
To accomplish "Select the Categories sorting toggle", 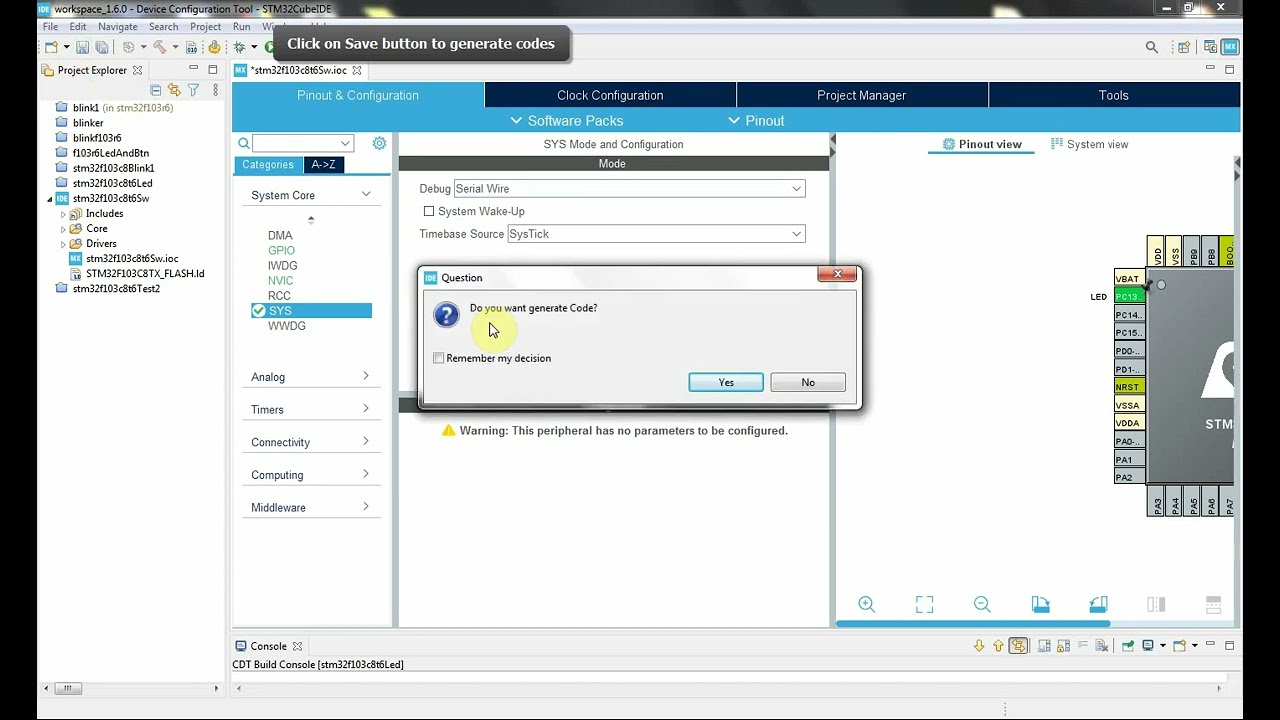I will pyautogui.click(x=268, y=165).
